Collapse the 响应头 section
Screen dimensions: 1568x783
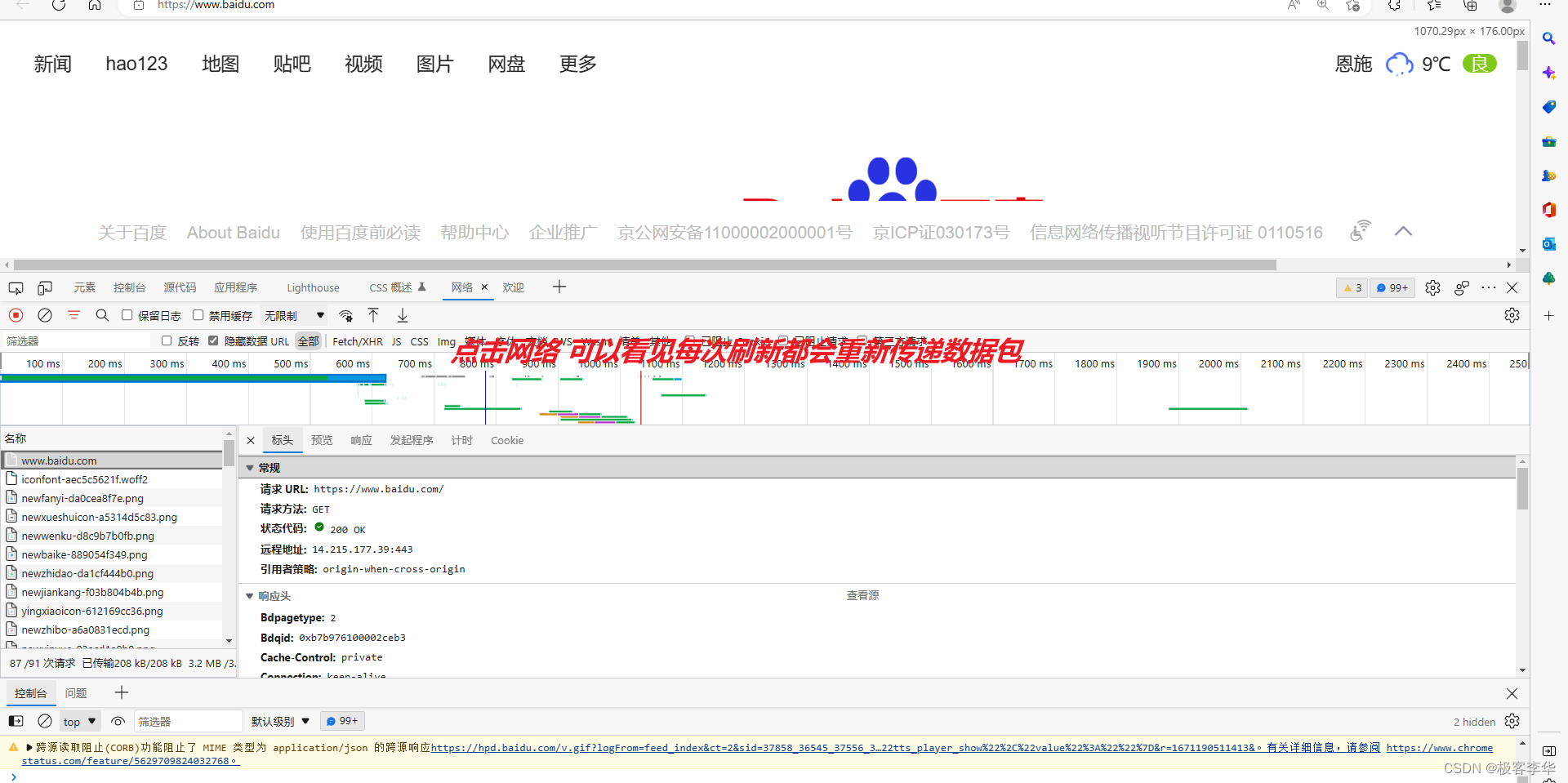pyautogui.click(x=250, y=596)
